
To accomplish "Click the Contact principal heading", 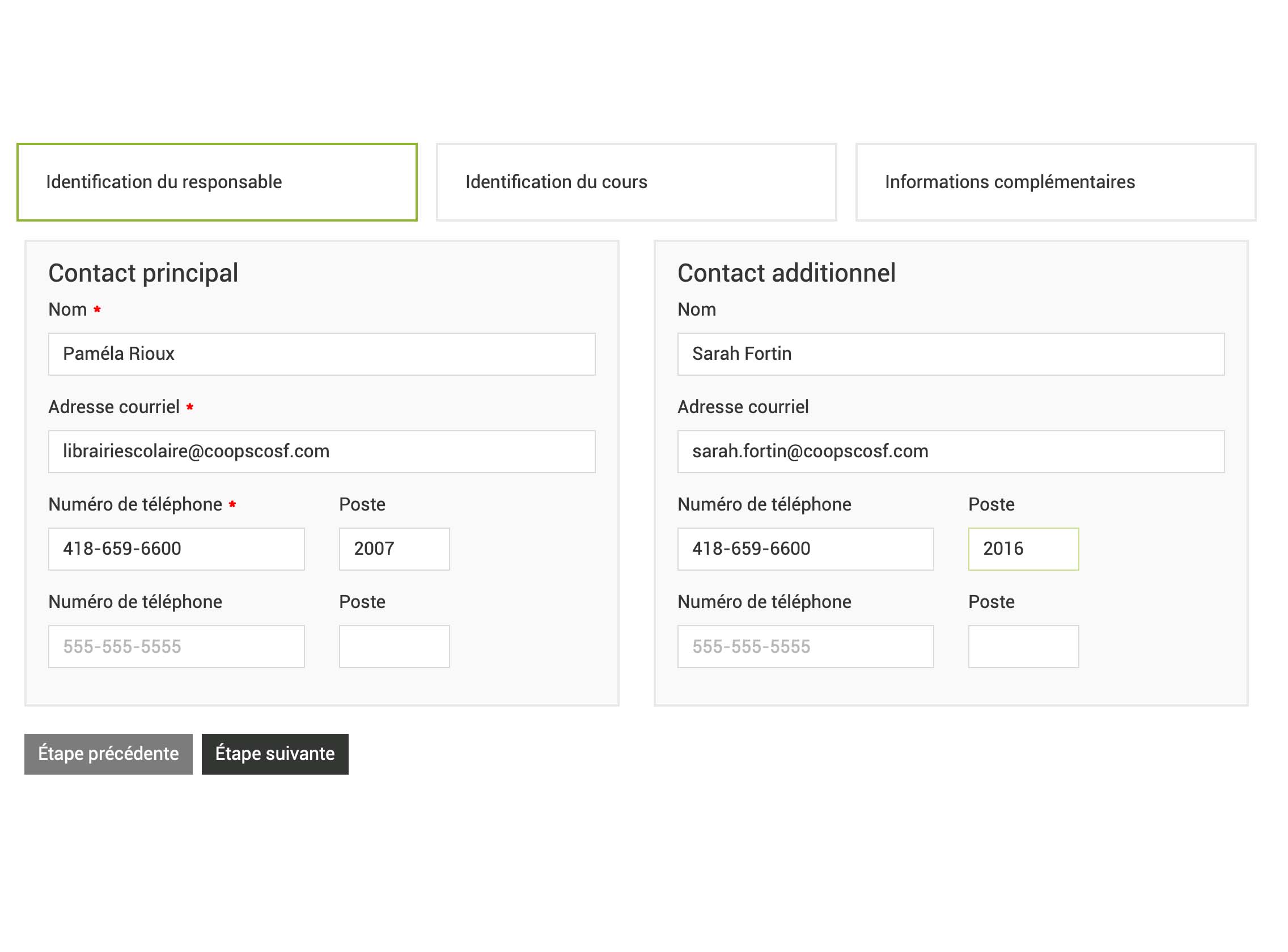I will (143, 273).
